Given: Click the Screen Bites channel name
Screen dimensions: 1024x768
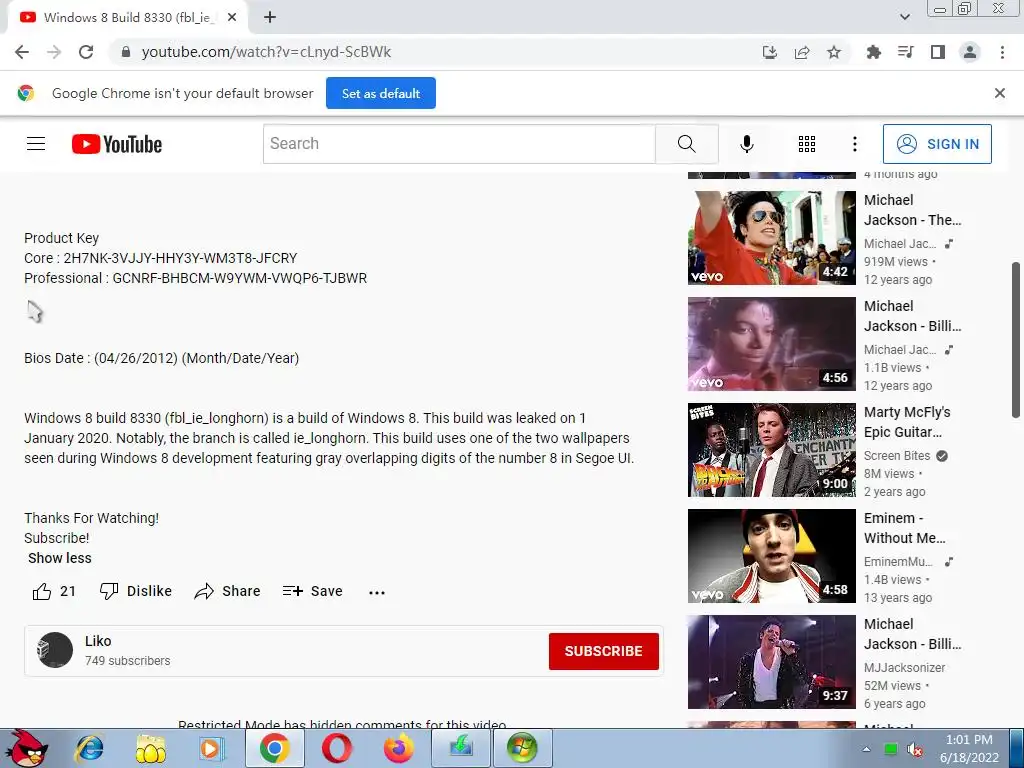Looking at the screenshot, I should tap(897, 456).
